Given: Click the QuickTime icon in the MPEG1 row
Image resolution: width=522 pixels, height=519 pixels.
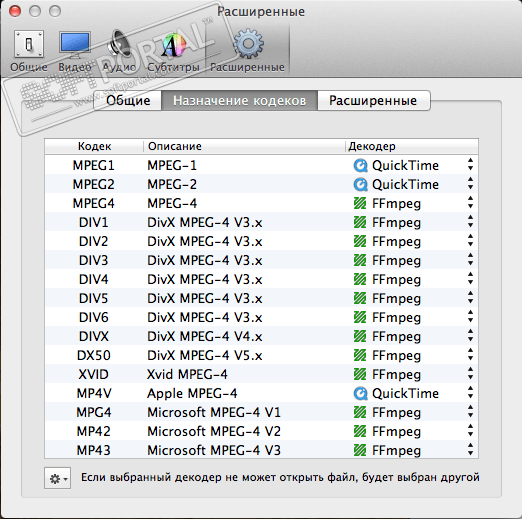Looking at the screenshot, I should point(360,165).
